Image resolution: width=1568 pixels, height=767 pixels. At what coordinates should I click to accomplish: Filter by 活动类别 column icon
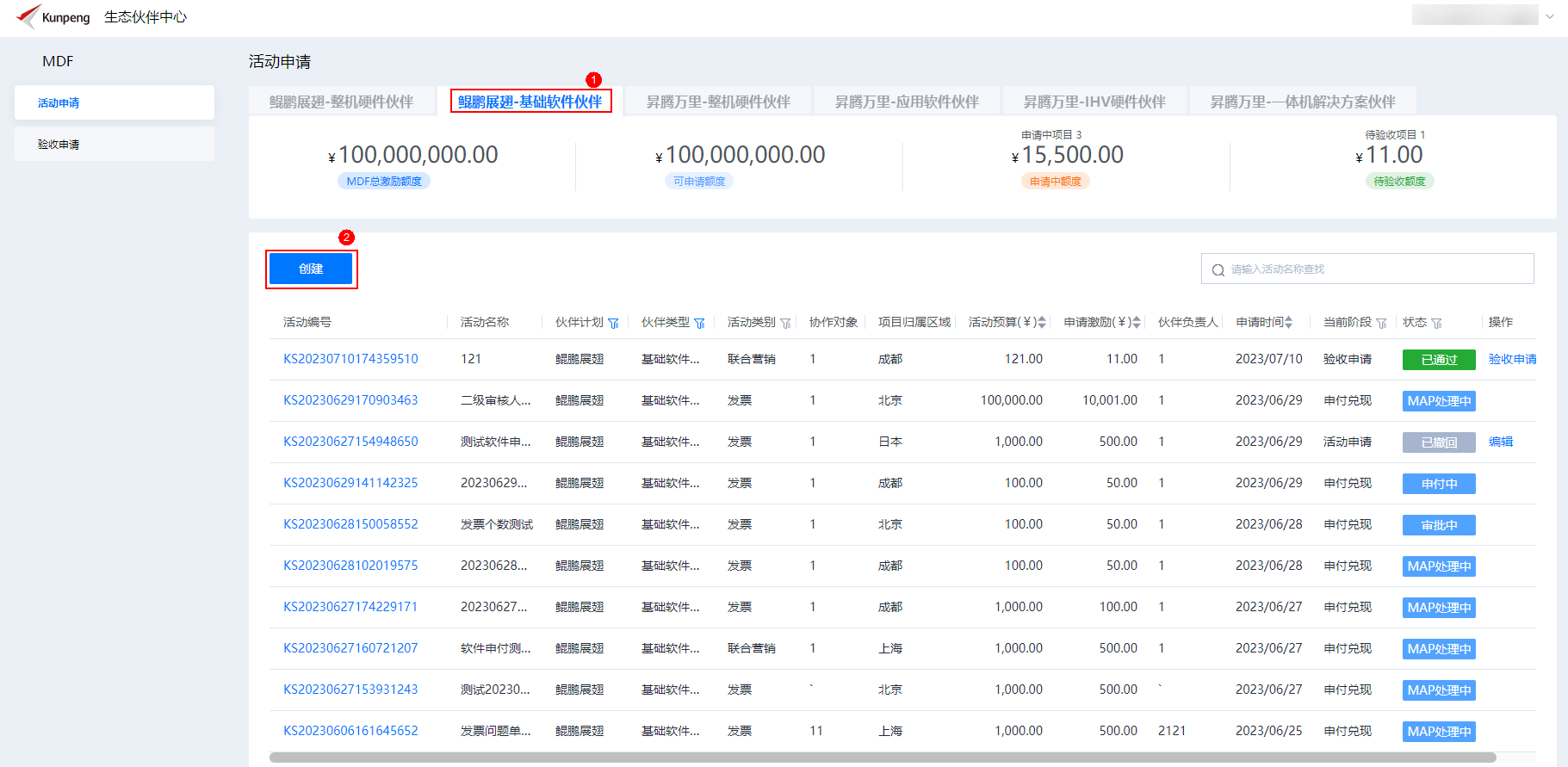pyautogui.click(x=785, y=323)
